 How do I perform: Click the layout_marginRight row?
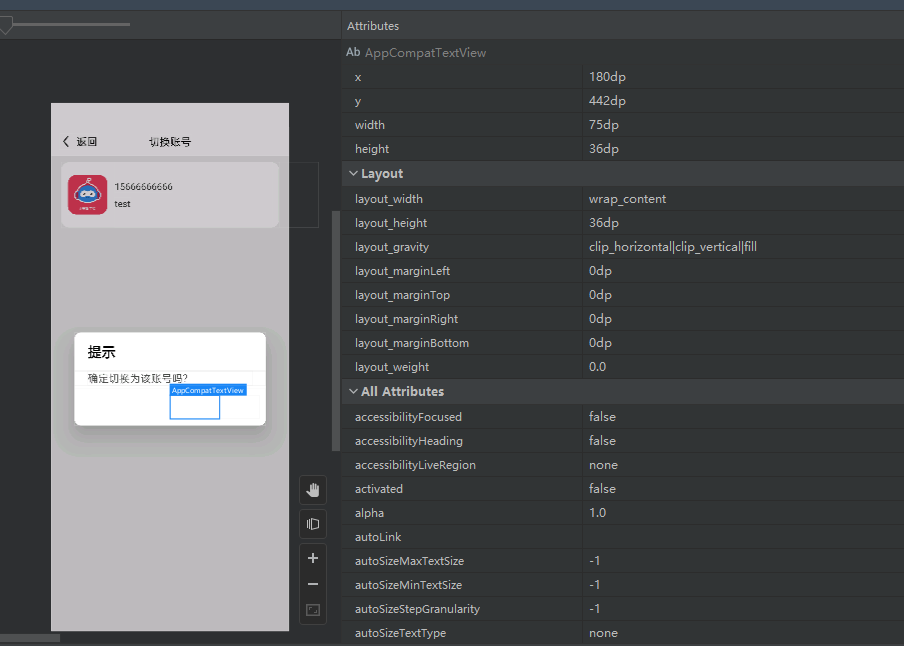coord(623,319)
